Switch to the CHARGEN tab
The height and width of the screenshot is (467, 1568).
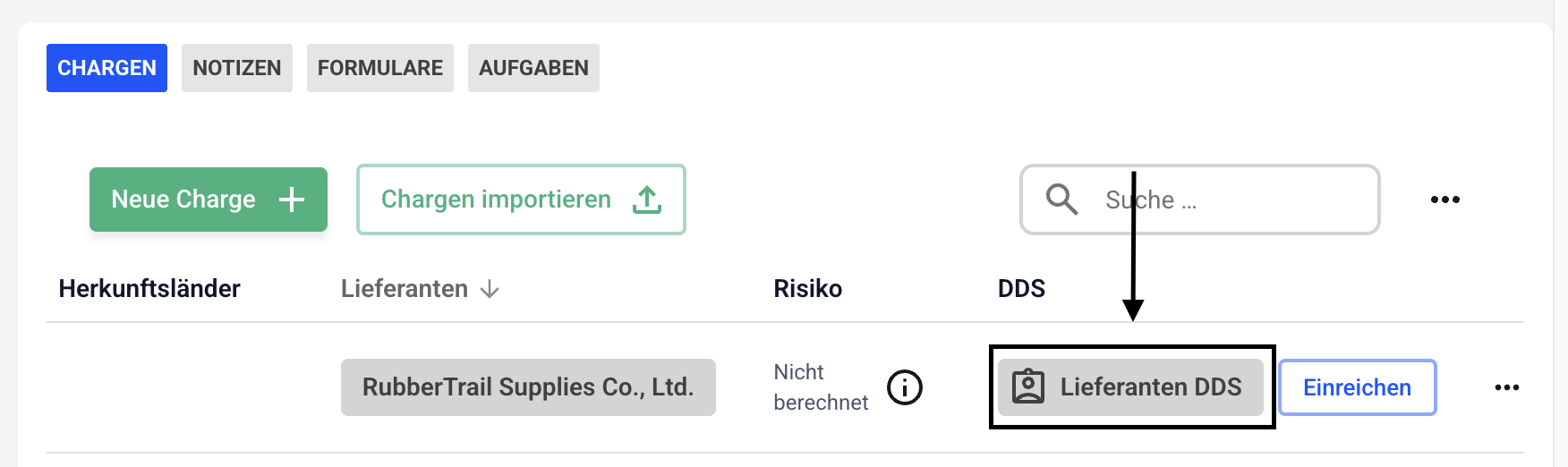107,68
